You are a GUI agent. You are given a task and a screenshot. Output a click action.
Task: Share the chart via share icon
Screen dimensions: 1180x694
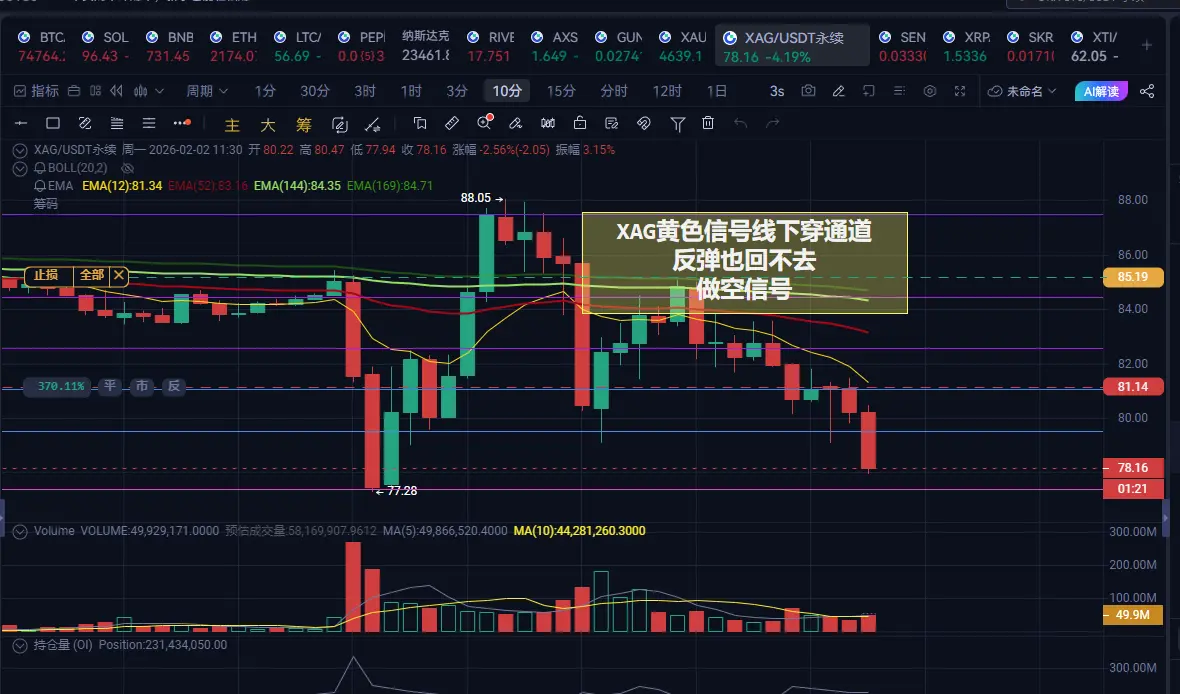pyautogui.click(x=1147, y=91)
